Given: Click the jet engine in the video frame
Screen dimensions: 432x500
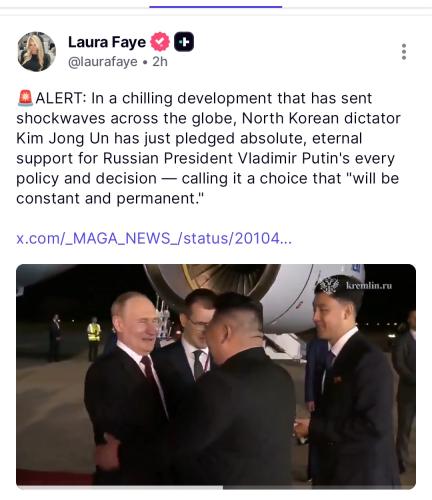Looking at the screenshot, I should tap(213, 279).
